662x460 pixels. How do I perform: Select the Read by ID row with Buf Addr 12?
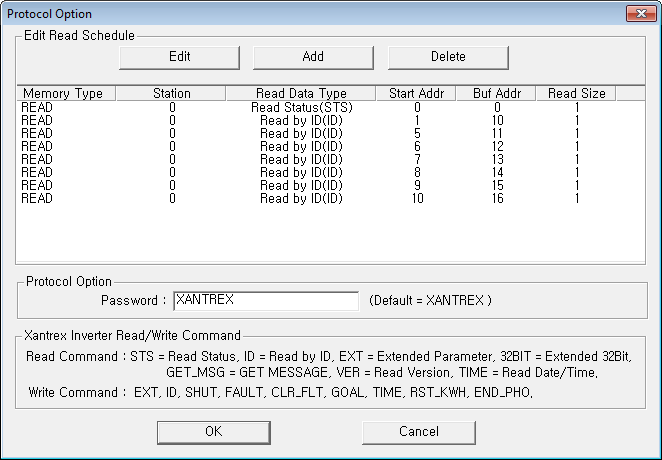331,146
